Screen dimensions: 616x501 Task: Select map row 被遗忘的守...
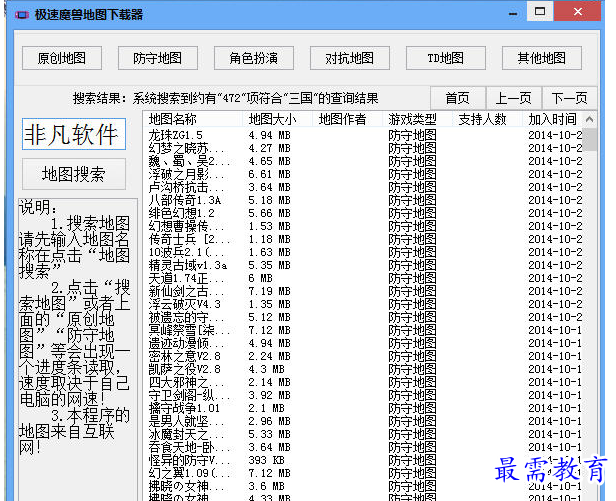tap(365, 317)
